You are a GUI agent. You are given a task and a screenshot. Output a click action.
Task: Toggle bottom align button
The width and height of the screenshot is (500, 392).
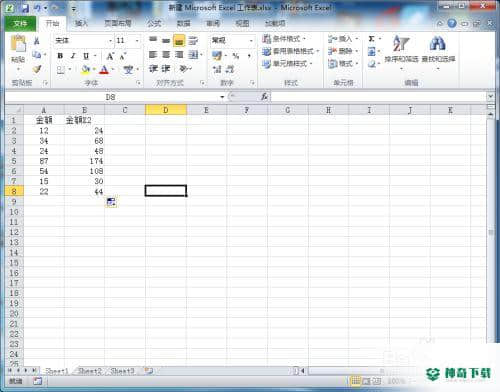click(179, 41)
